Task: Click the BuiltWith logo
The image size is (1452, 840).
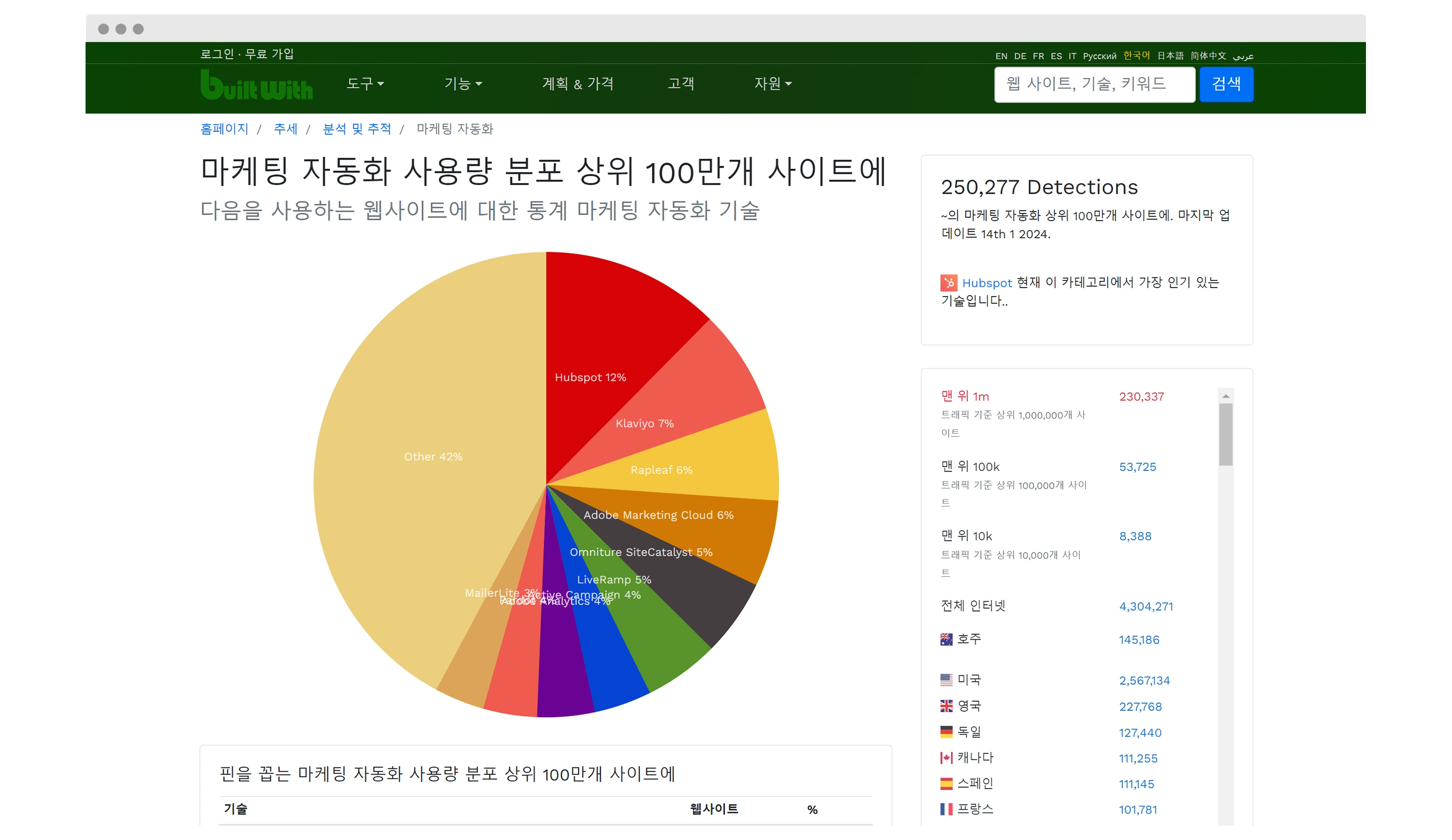Action: pos(256,84)
